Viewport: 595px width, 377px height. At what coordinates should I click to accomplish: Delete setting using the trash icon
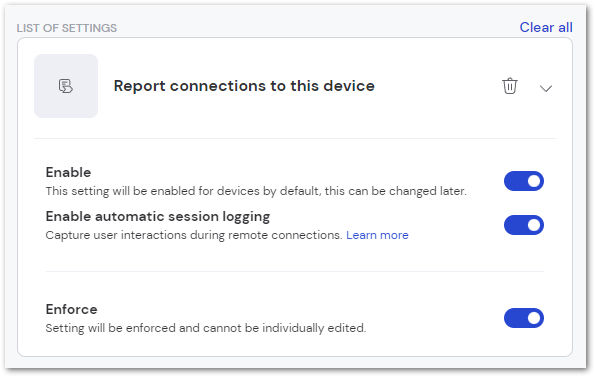click(x=510, y=86)
